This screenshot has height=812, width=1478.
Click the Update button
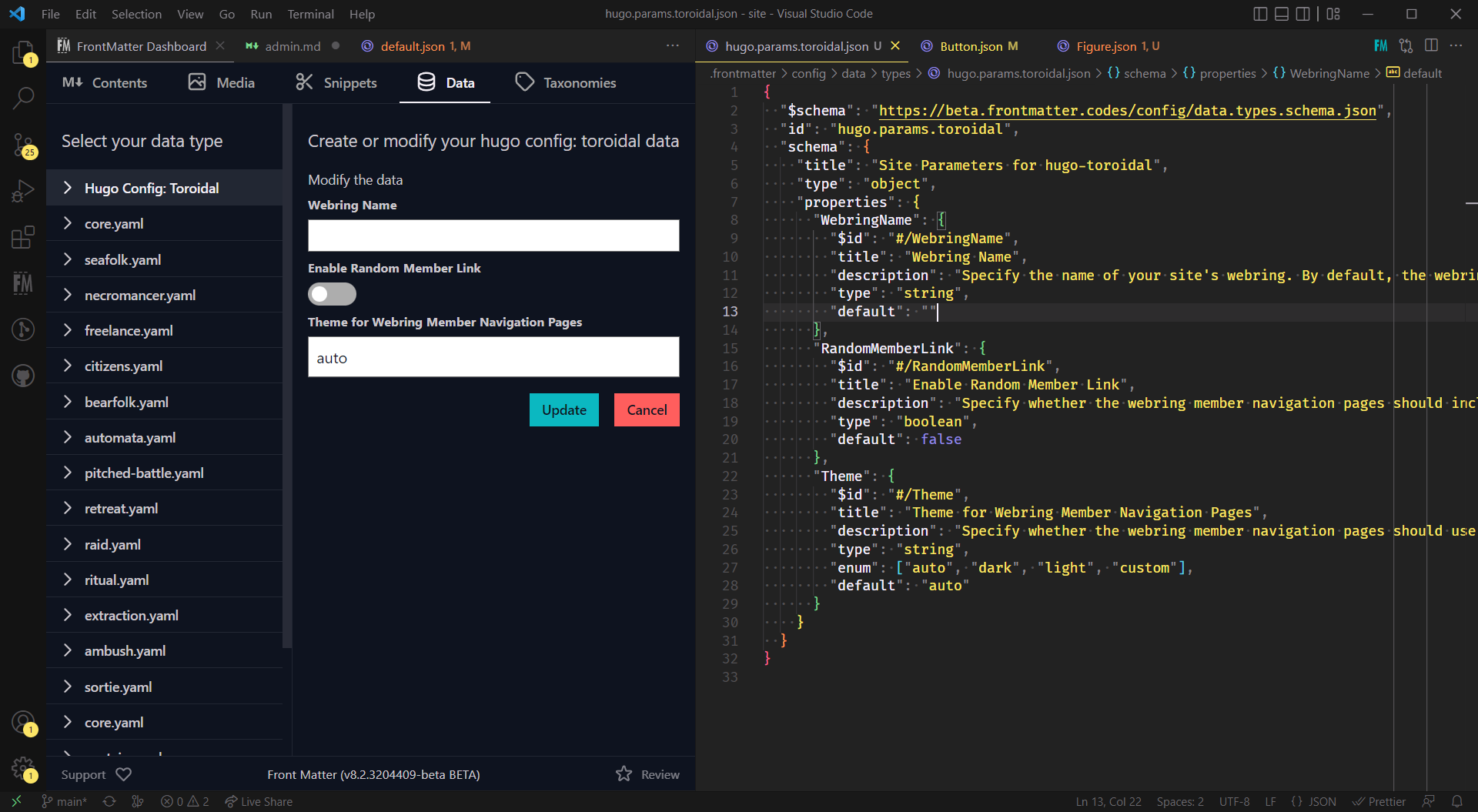(x=563, y=409)
